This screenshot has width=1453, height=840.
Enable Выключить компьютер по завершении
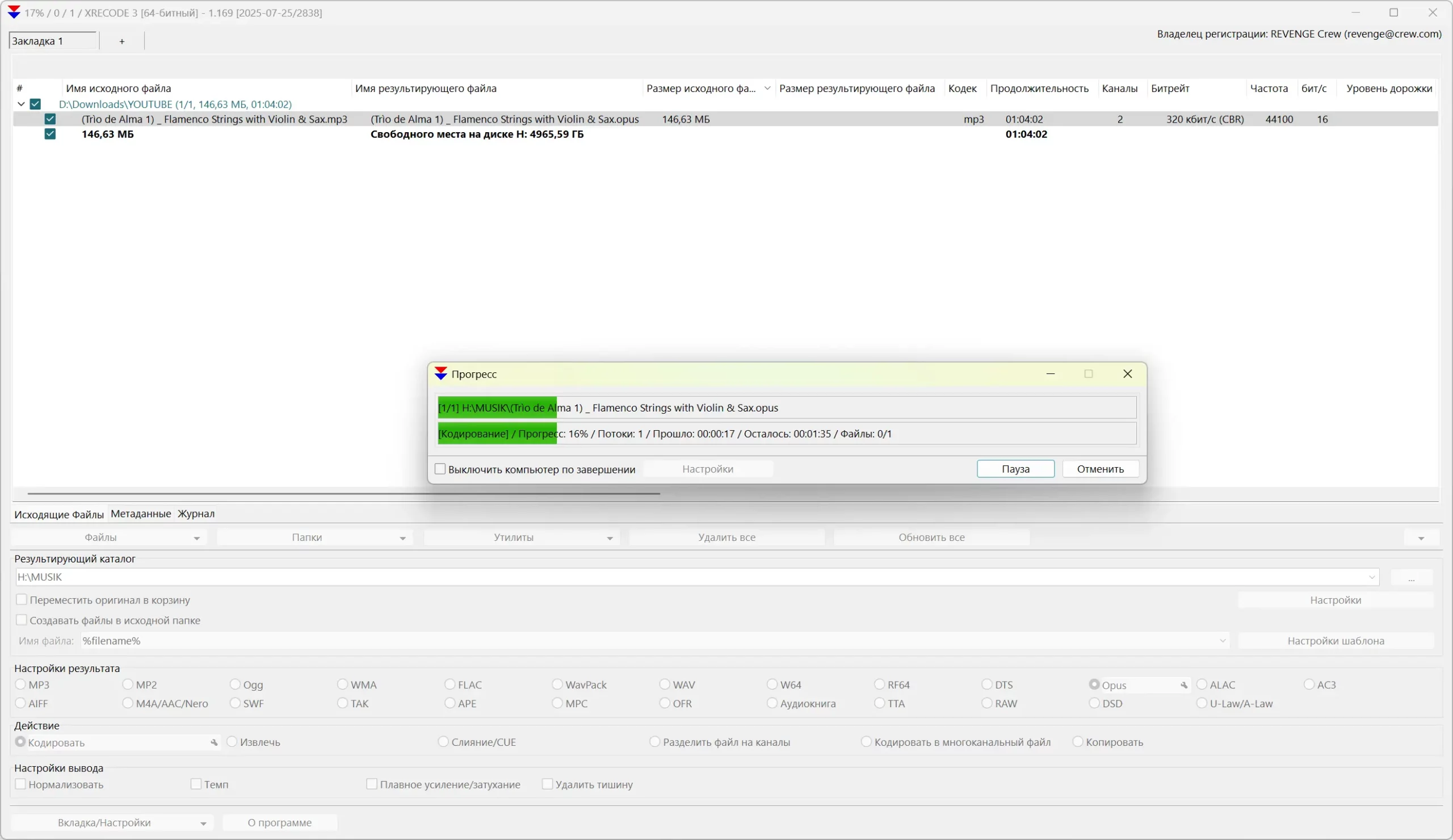(440, 469)
